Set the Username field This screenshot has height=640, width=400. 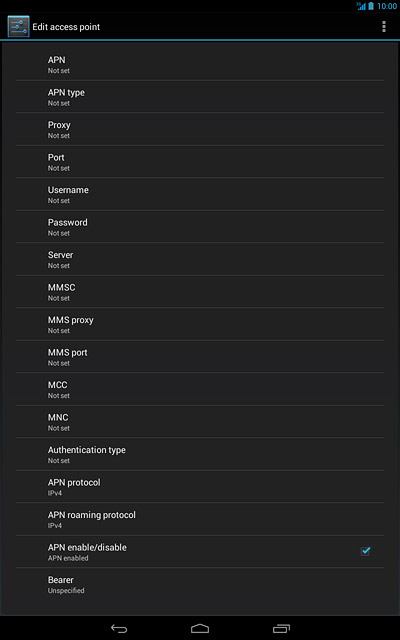point(200,194)
